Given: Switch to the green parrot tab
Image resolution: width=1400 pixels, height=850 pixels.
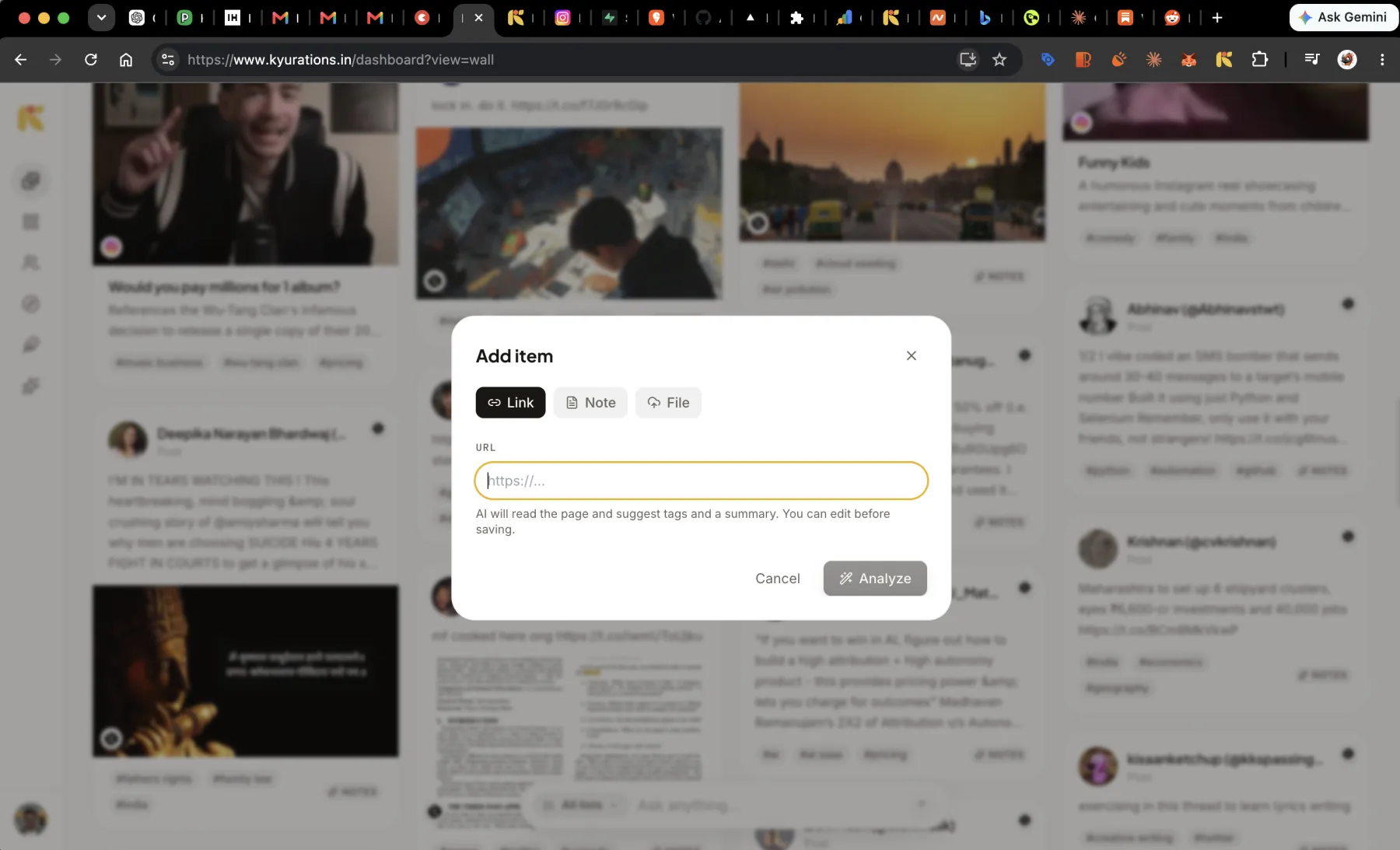Looking at the screenshot, I should click(1031, 17).
